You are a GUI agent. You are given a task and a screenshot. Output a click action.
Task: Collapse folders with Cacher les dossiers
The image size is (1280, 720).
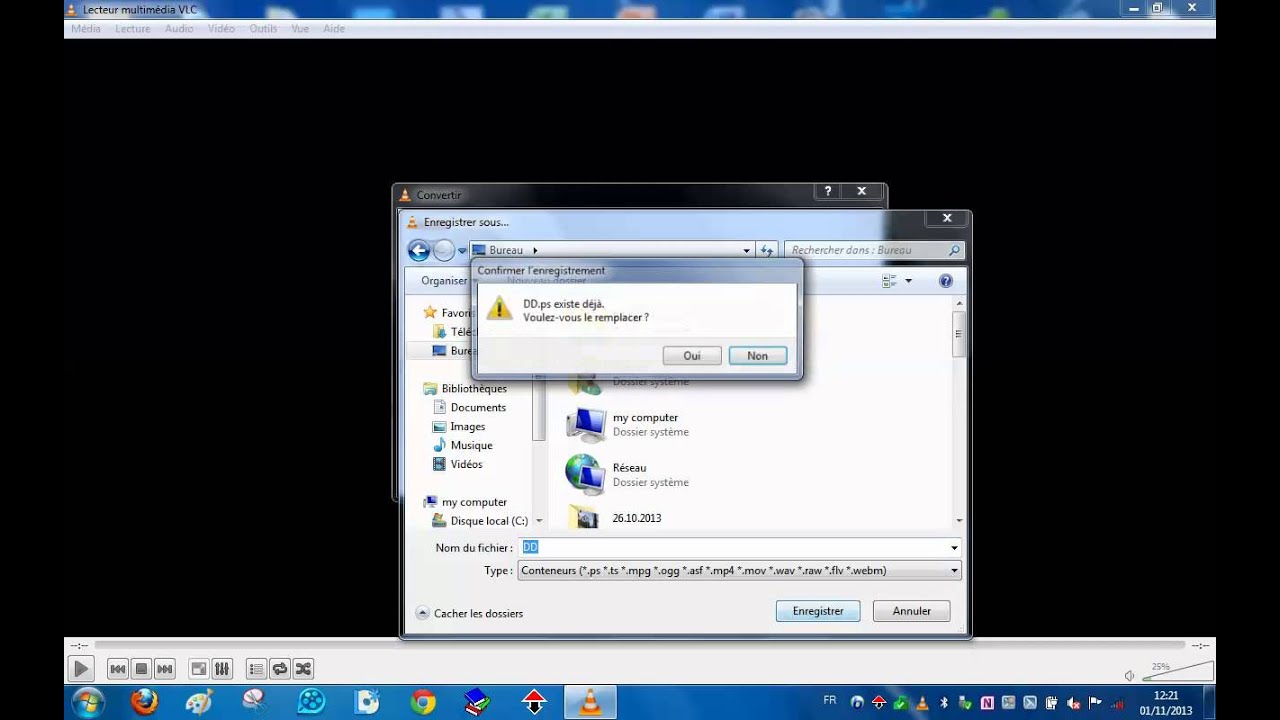point(469,613)
